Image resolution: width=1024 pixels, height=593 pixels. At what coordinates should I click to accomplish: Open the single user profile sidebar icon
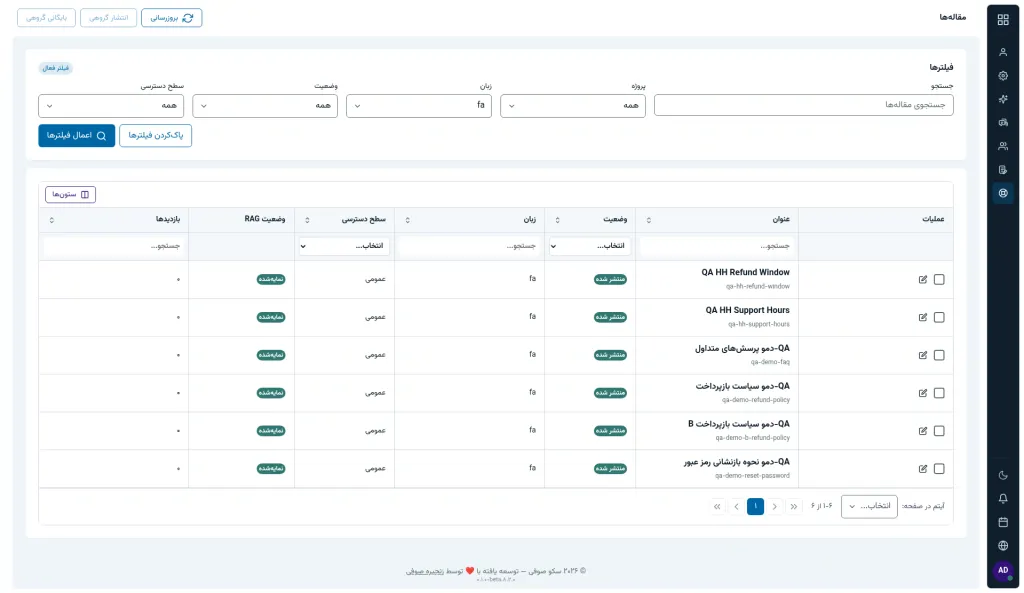pyautogui.click(x=1002, y=52)
